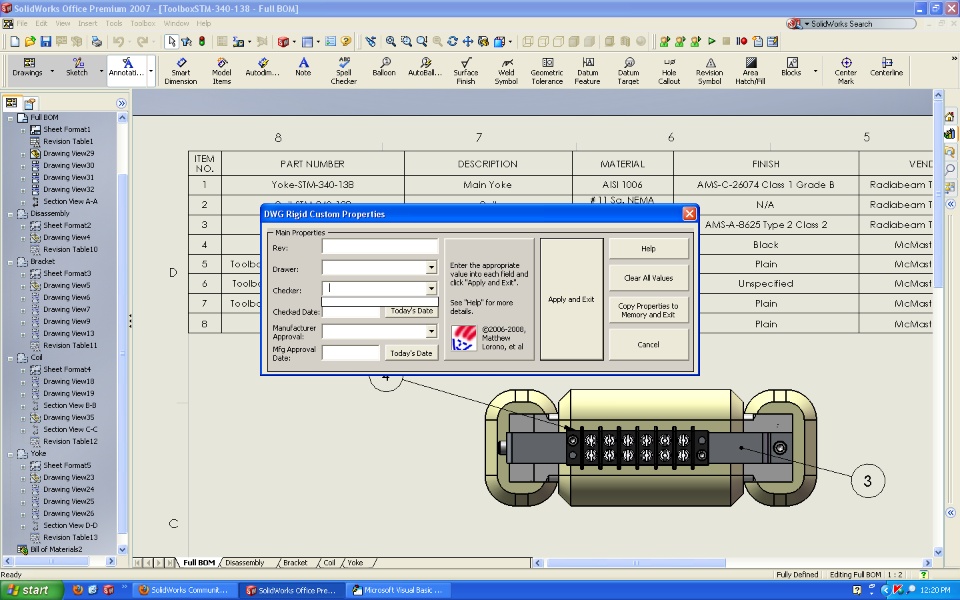Open the Blocks tool
Image resolution: width=960 pixels, height=600 pixels.
click(791, 67)
